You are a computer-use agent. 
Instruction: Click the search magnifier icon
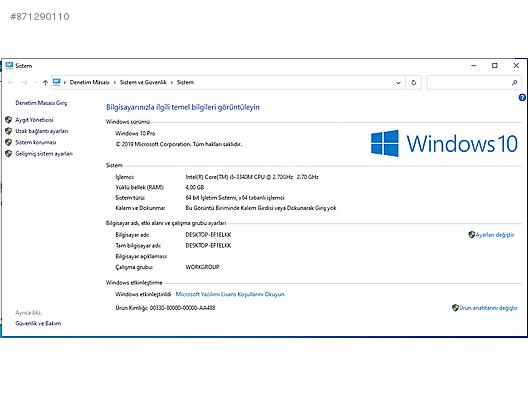[x=514, y=82]
